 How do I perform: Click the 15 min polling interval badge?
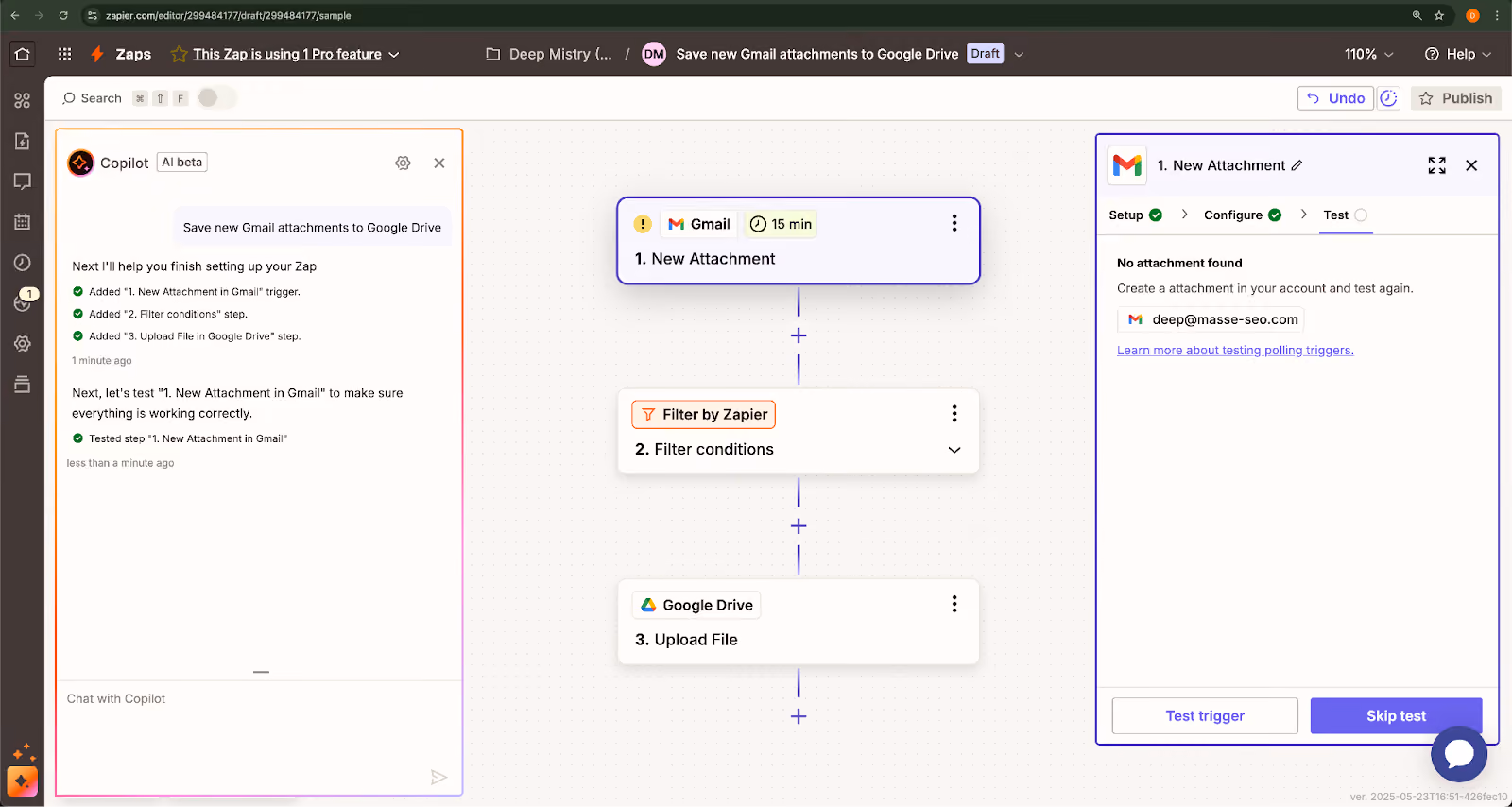pos(781,224)
